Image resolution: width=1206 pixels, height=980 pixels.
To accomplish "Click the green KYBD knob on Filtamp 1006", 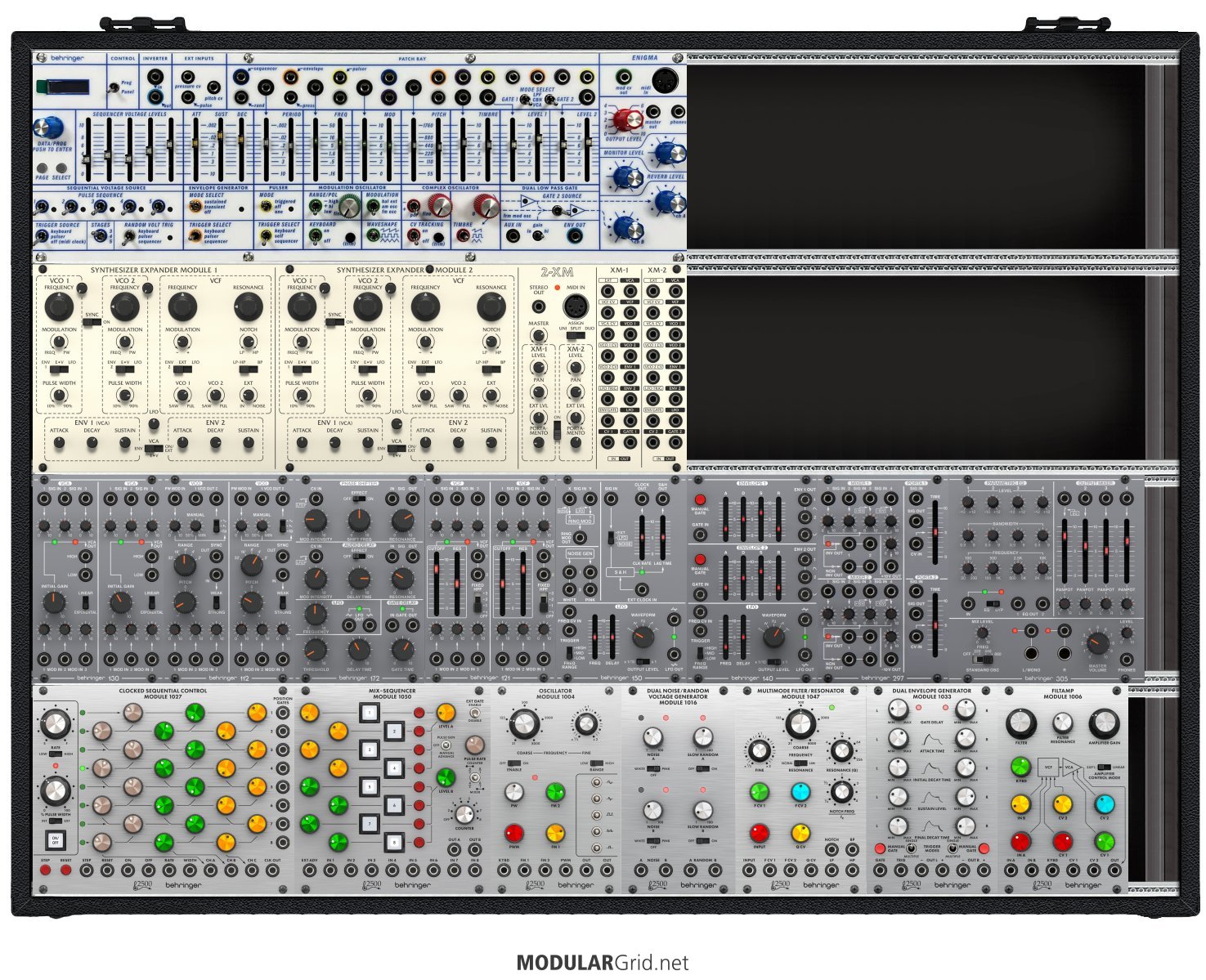I will pos(1020,767).
